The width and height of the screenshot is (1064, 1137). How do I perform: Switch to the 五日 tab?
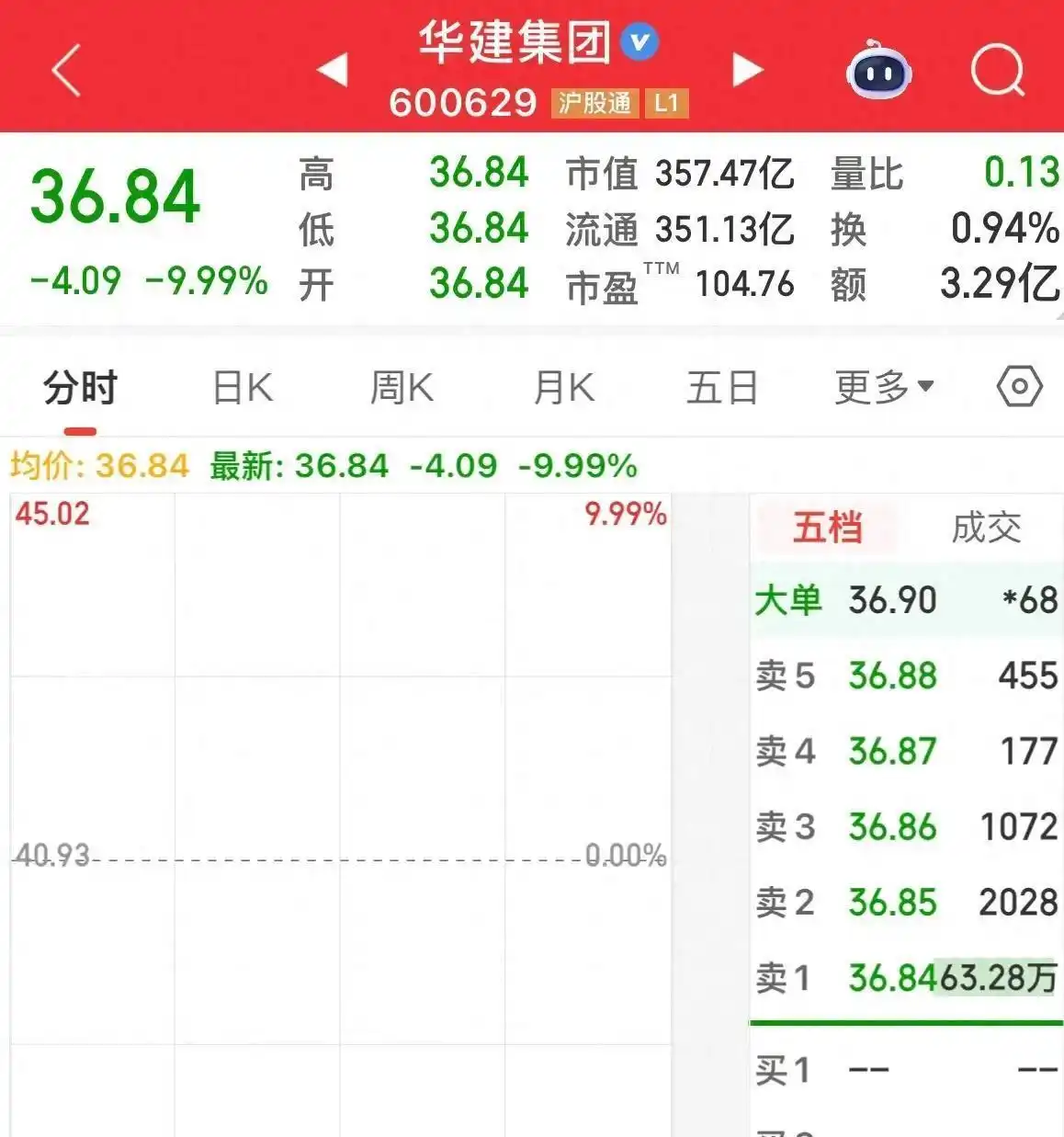tap(722, 387)
